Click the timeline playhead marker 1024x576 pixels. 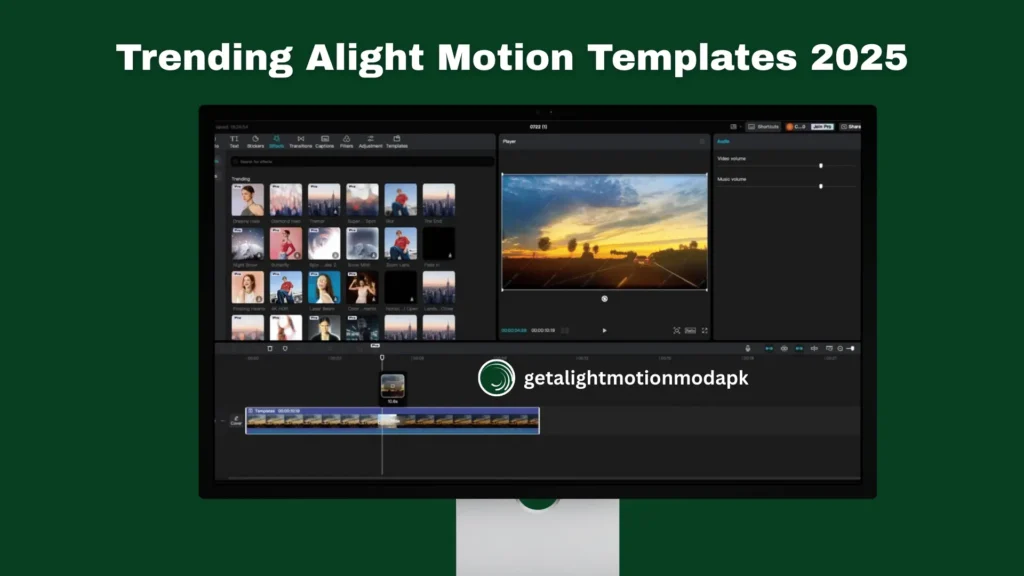tap(382, 358)
